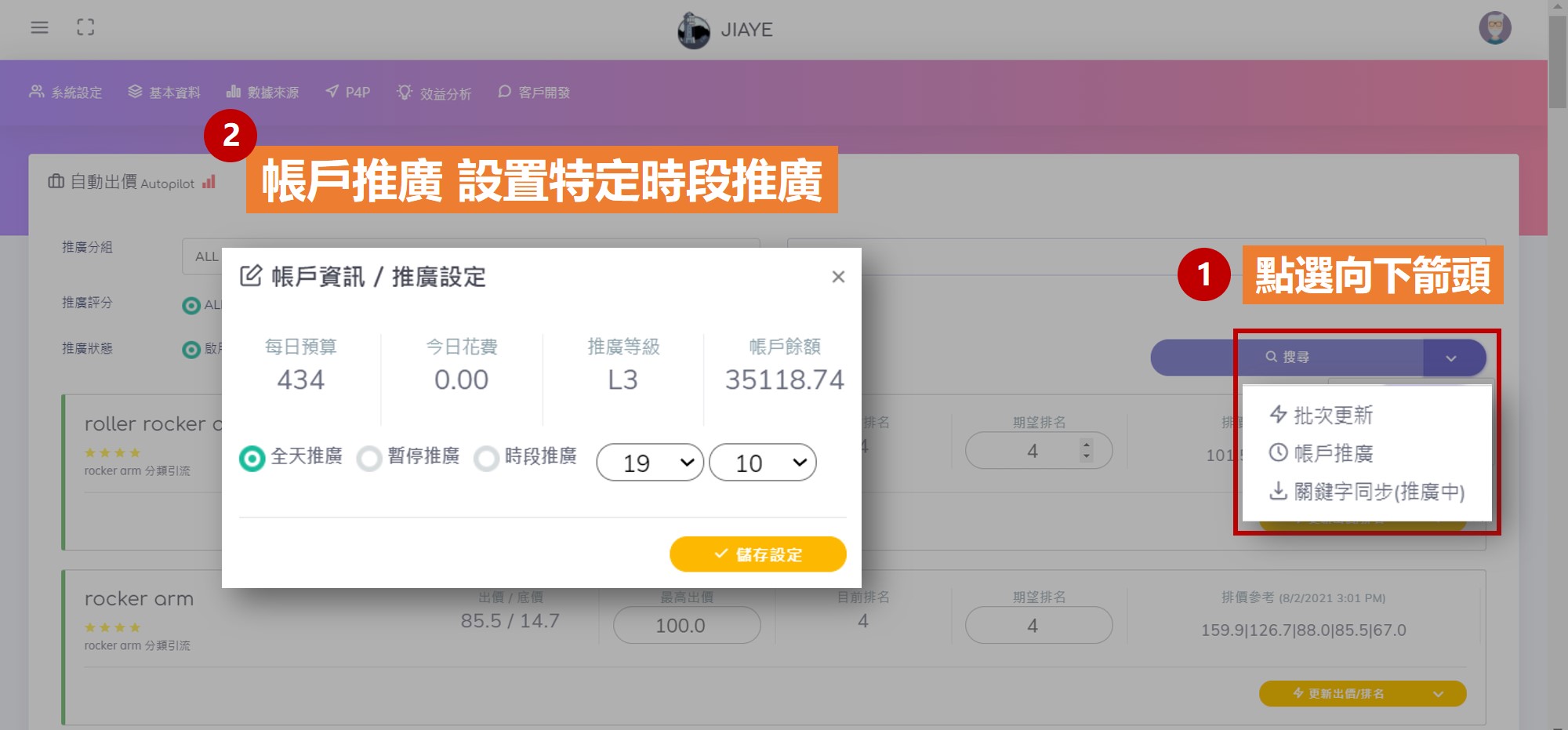Select the 全天推廣 radio option
The width and height of the screenshot is (1568, 730).
pos(252,458)
